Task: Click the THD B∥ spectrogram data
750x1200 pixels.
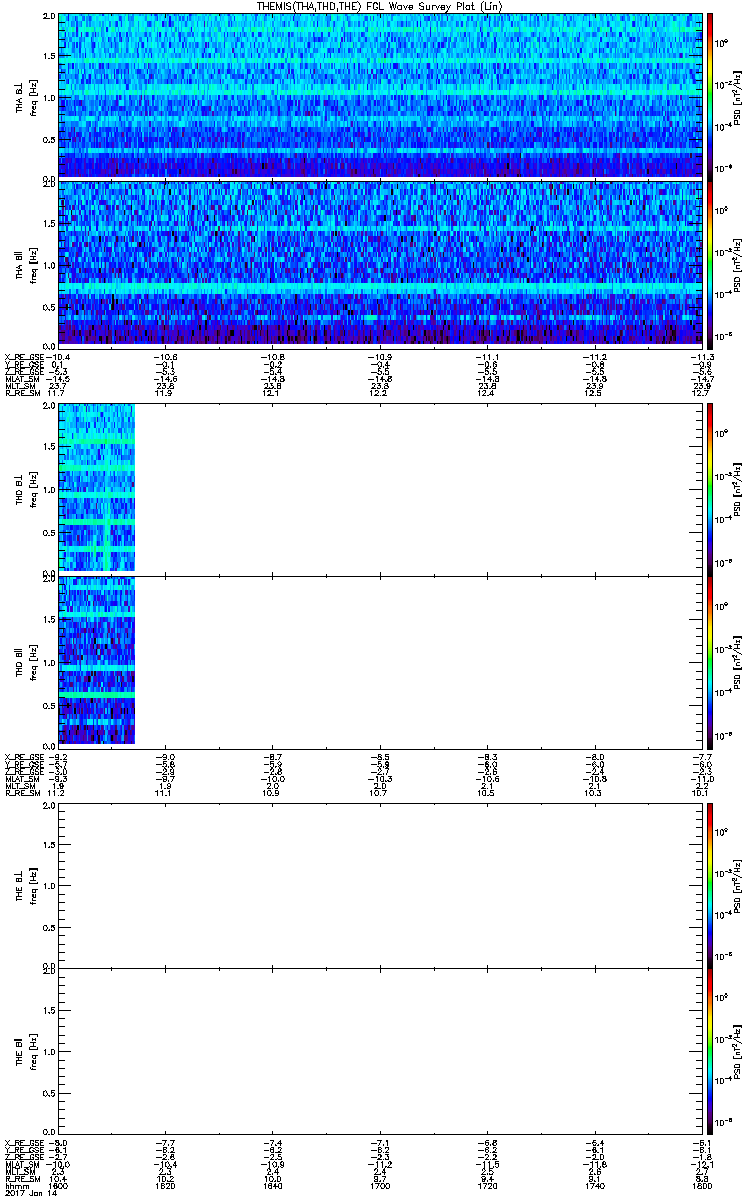Action: tap(97, 660)
